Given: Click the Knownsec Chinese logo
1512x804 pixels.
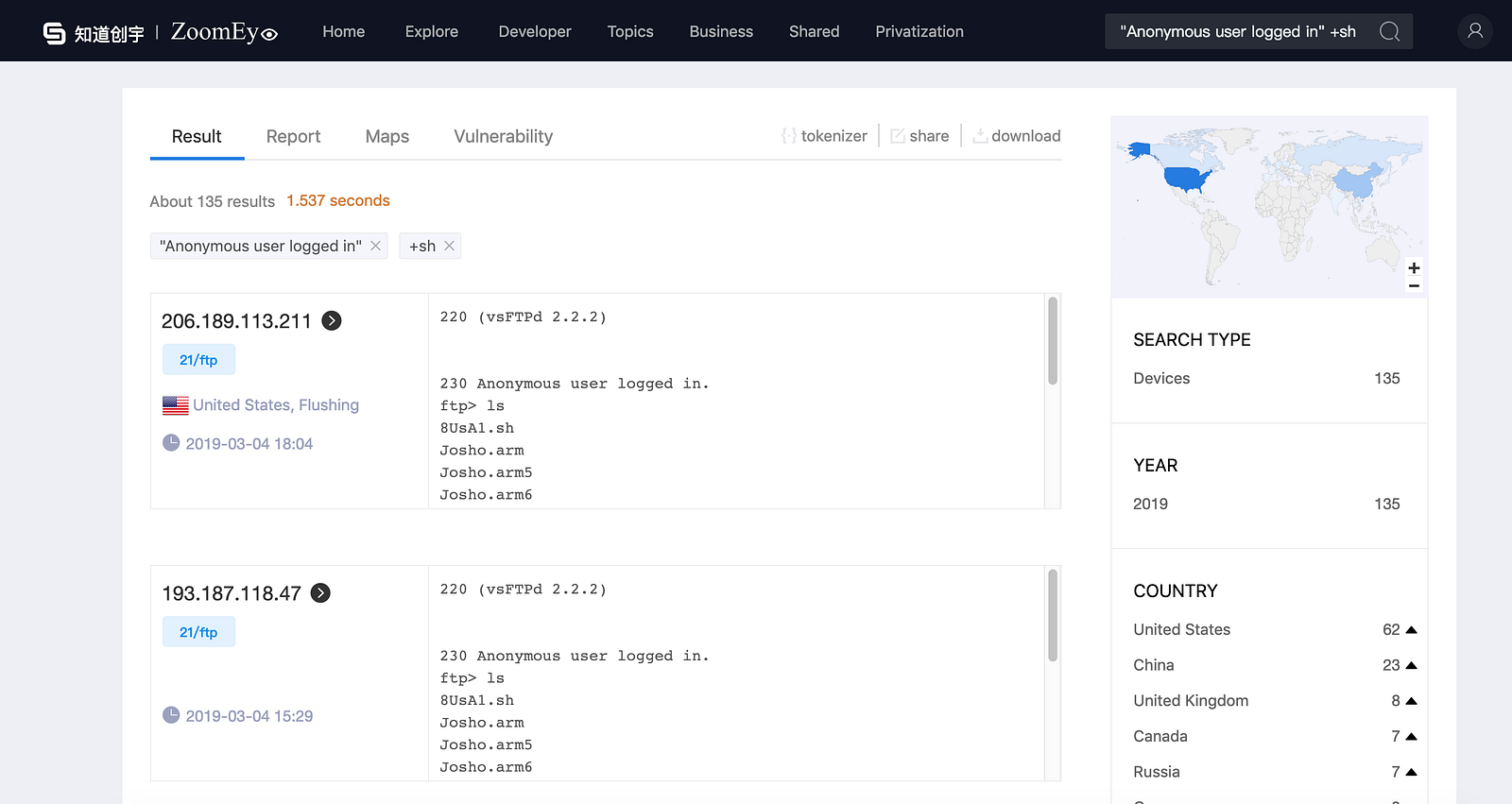Looking at the screenshot, I should 94,33.
